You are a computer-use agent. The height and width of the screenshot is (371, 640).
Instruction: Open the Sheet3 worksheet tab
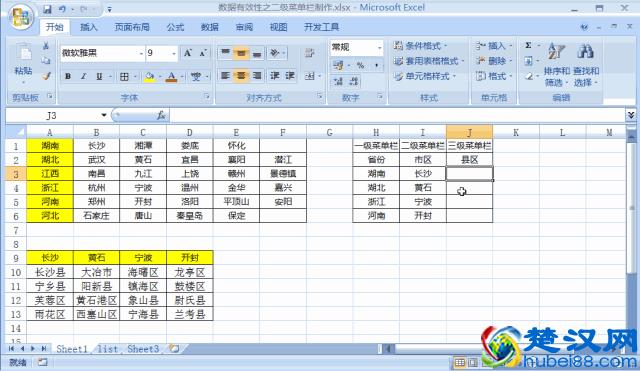coord(143,349)
